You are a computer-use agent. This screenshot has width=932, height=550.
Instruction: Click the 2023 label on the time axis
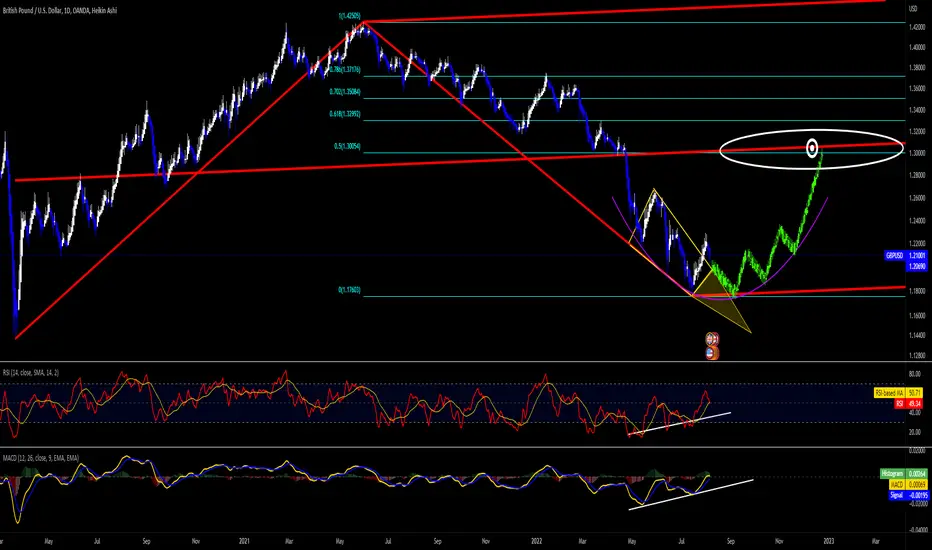(829, 541)
